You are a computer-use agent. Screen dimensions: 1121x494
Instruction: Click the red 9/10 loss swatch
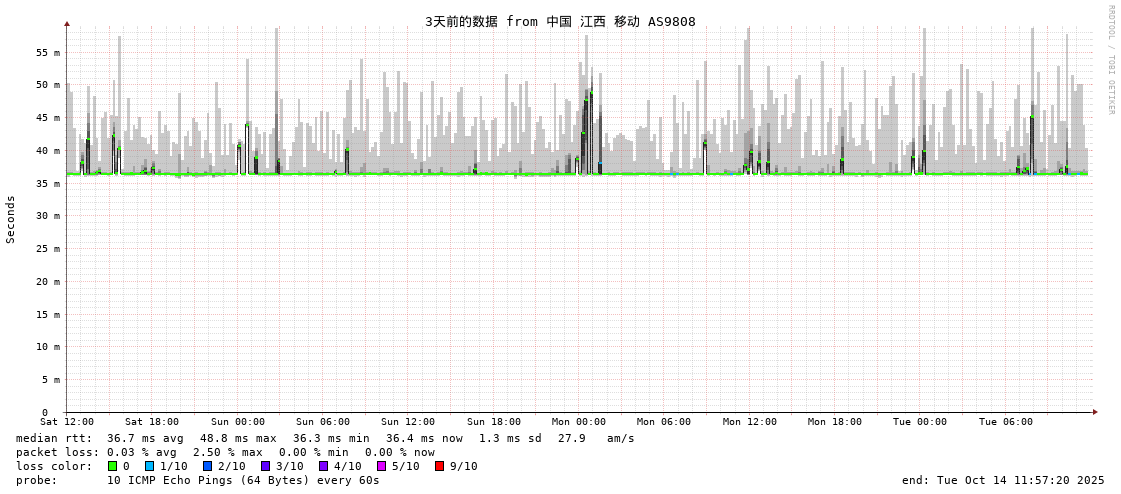click(440, 466)
